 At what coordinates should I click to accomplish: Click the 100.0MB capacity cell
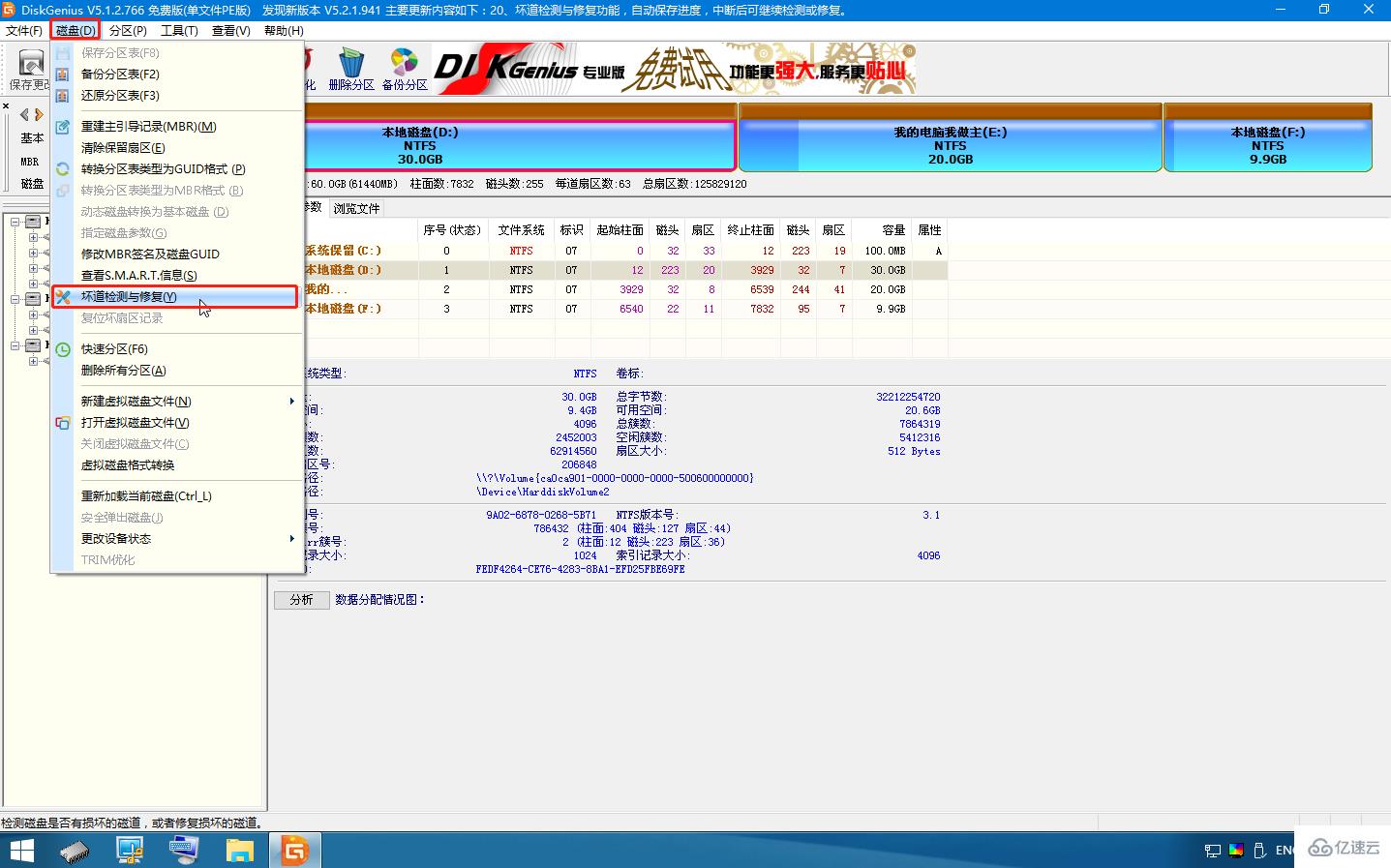pos(885,251)
